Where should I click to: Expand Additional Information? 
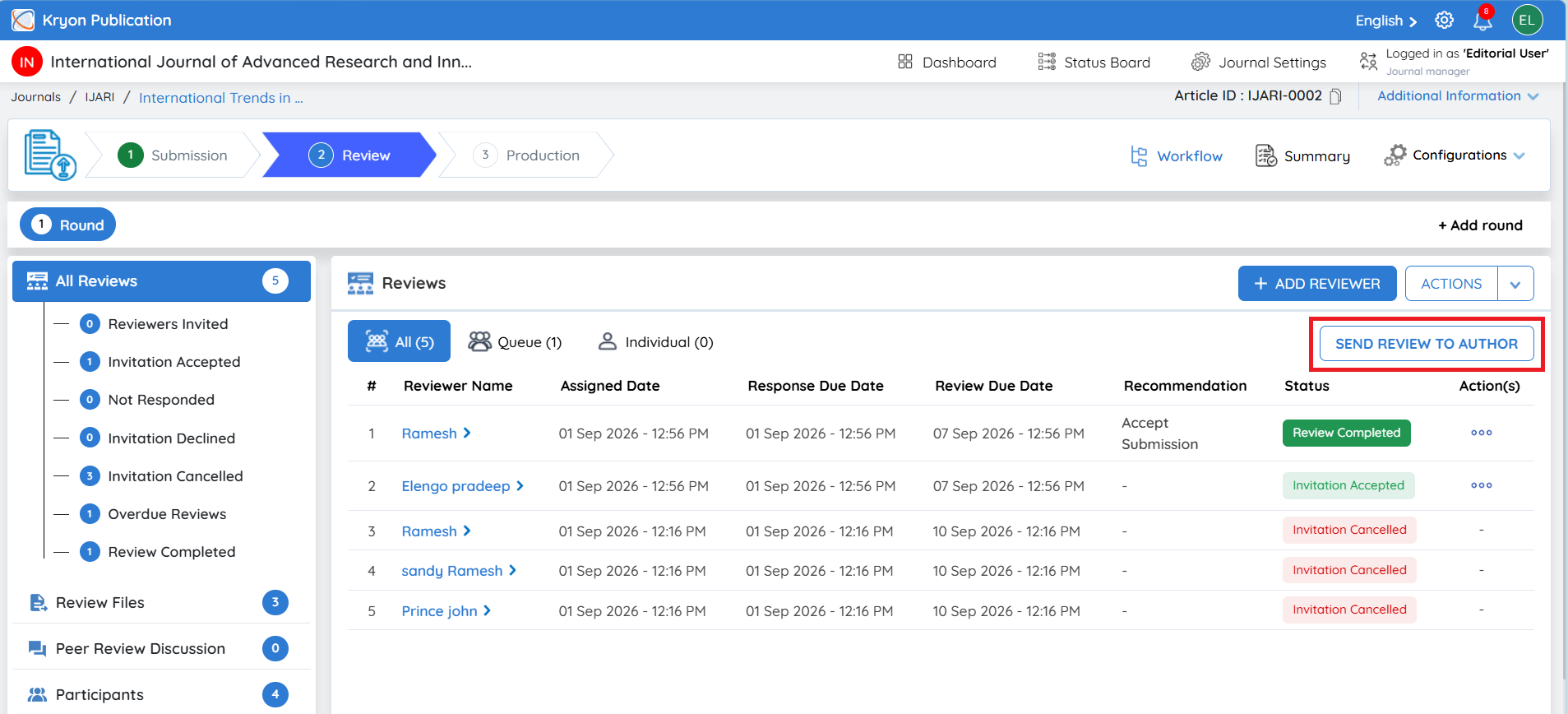[x=1458, y=96]
